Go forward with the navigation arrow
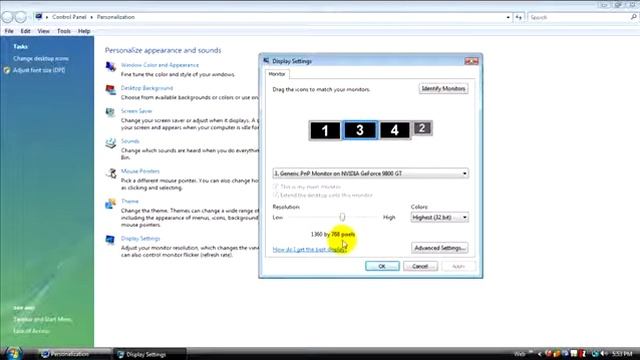Image resolution: width=640 pixels, height=360 pixels. 21,17
